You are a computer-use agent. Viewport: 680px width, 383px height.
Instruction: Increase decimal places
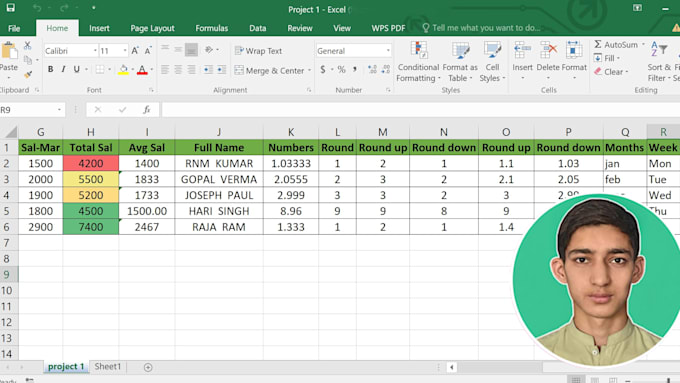click(372, 69)
